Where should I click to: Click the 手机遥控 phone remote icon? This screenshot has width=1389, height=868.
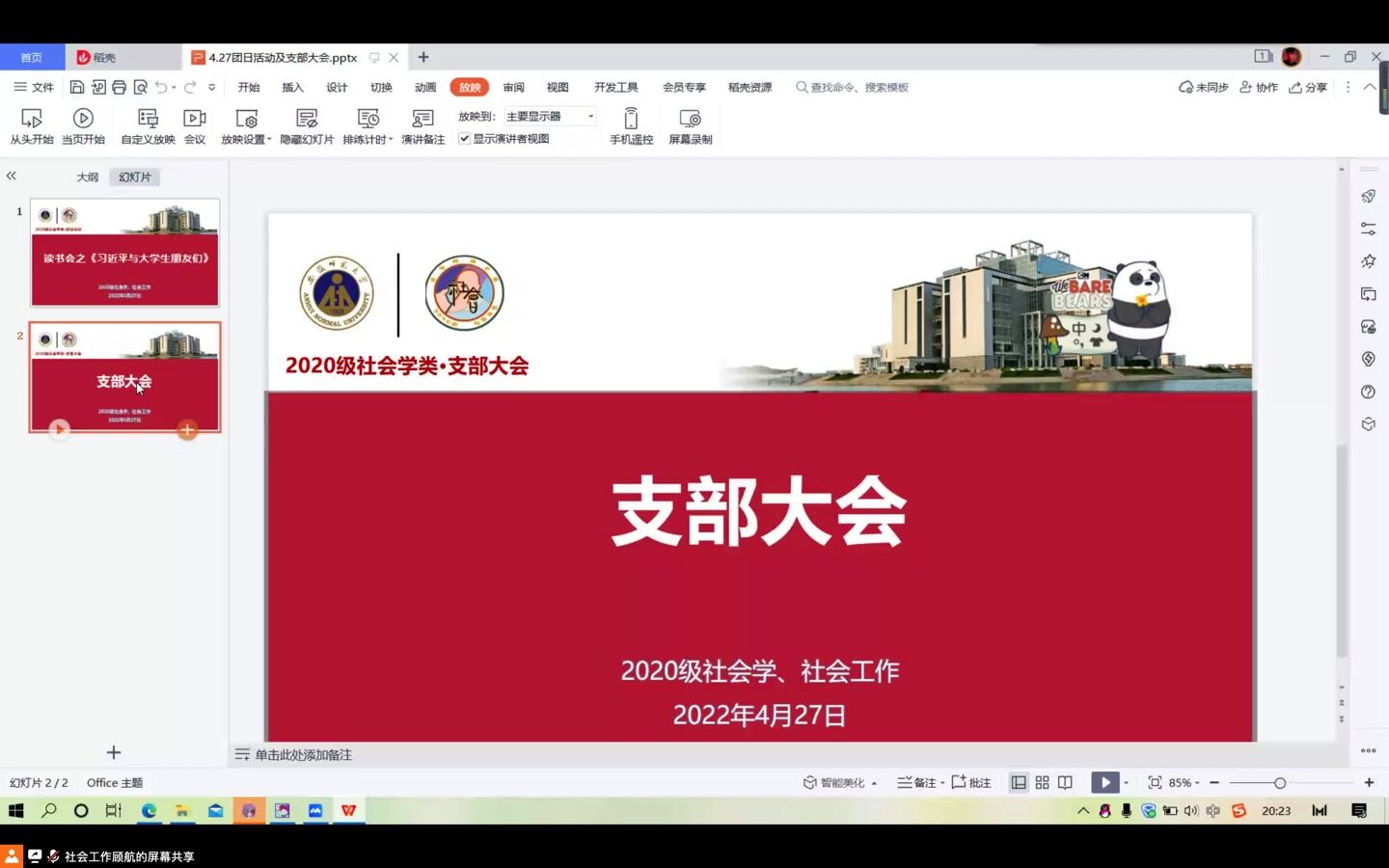(x=631, y=119)
